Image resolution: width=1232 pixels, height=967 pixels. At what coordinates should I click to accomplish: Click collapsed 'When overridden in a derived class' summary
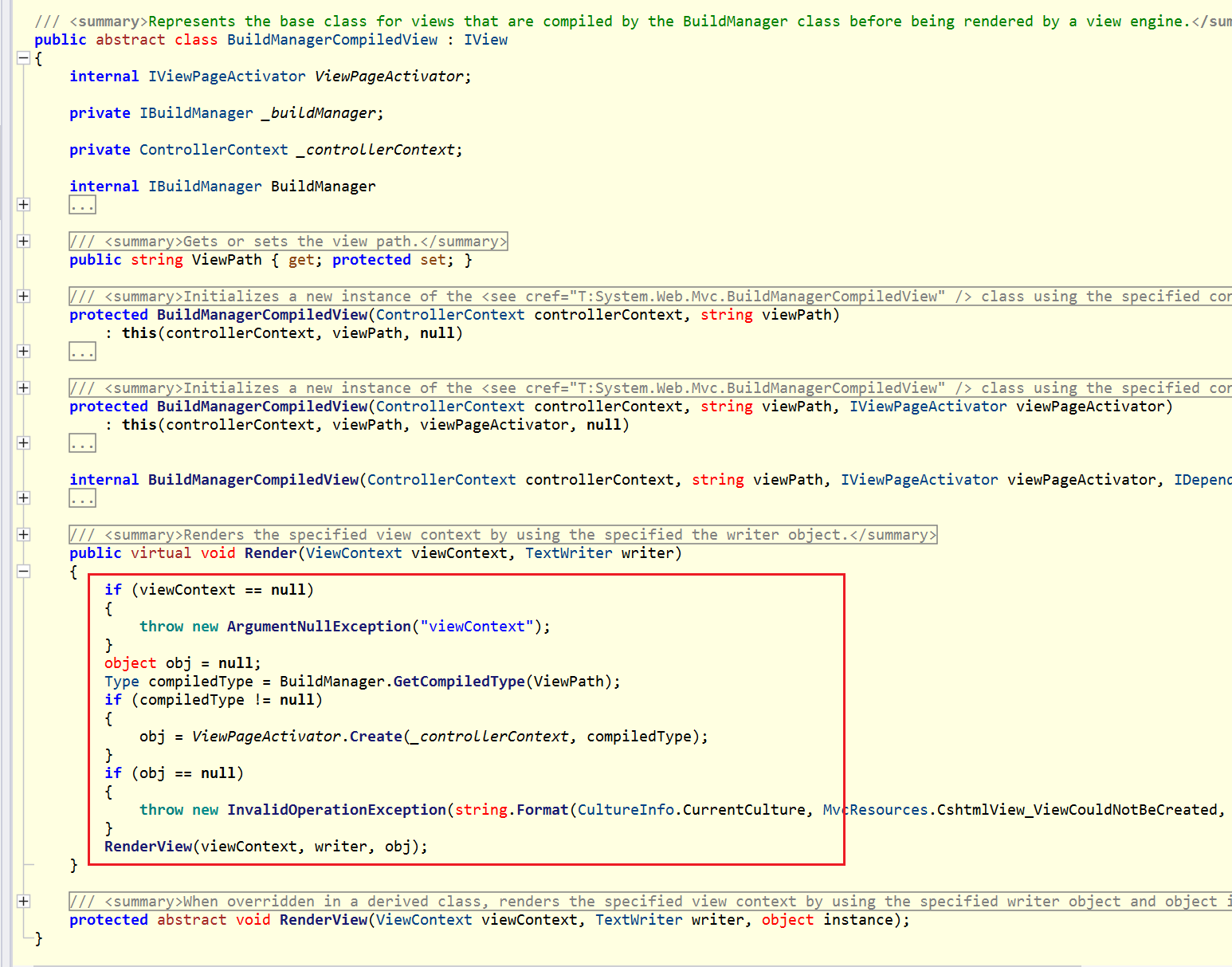tap(650, 902)
